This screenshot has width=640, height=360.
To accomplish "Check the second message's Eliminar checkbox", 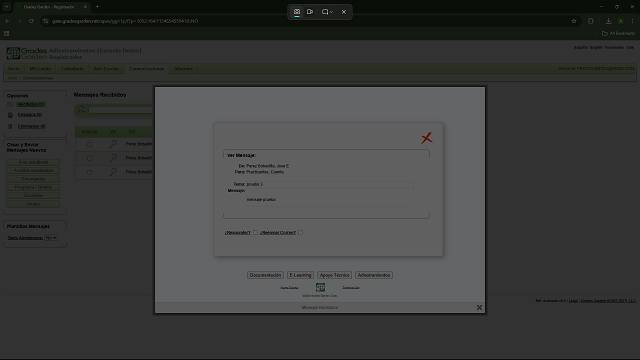I will tap(89, 158).
